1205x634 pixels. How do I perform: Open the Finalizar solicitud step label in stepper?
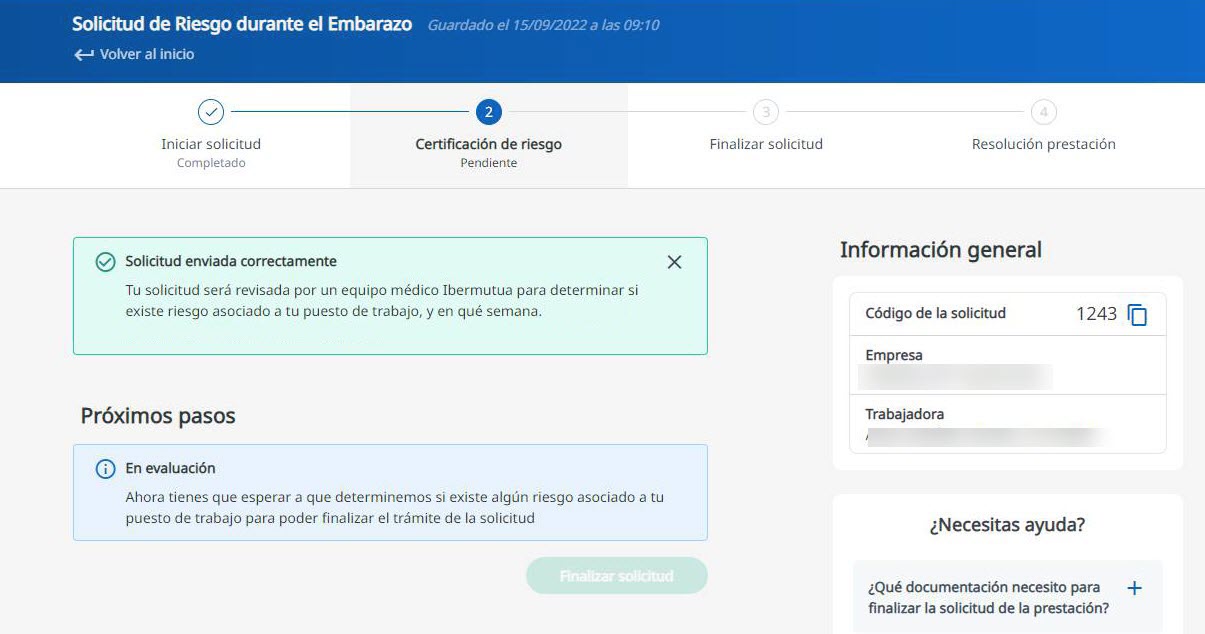click(x=766, y=144)
